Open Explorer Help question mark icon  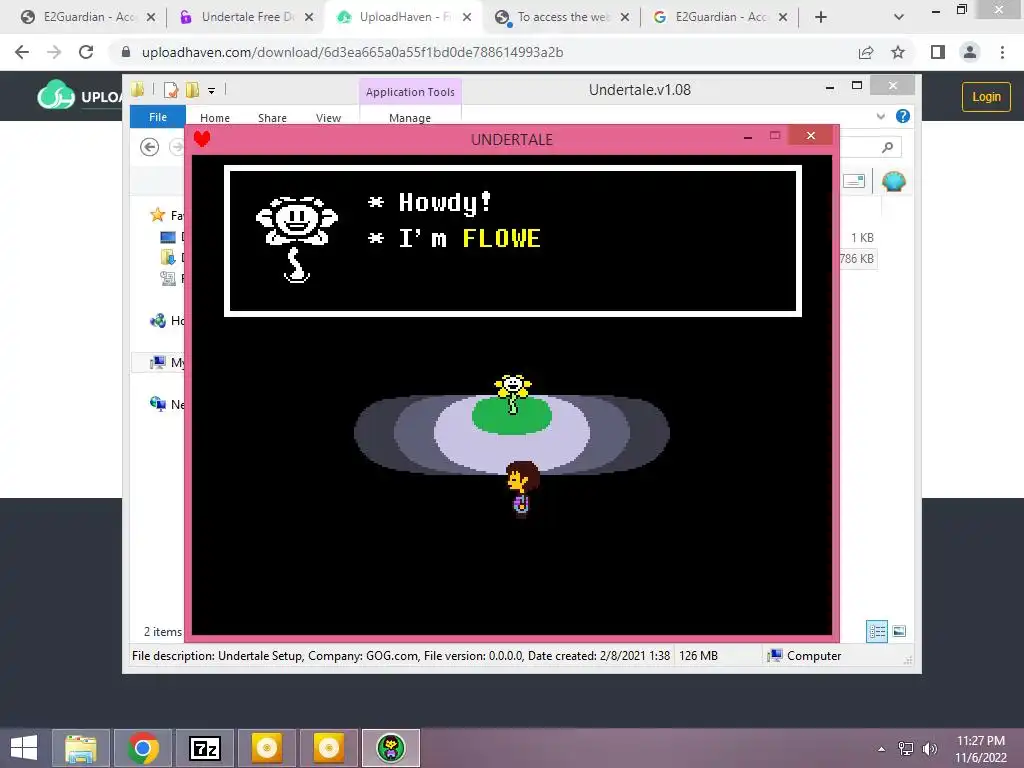[x=903, y=116]
